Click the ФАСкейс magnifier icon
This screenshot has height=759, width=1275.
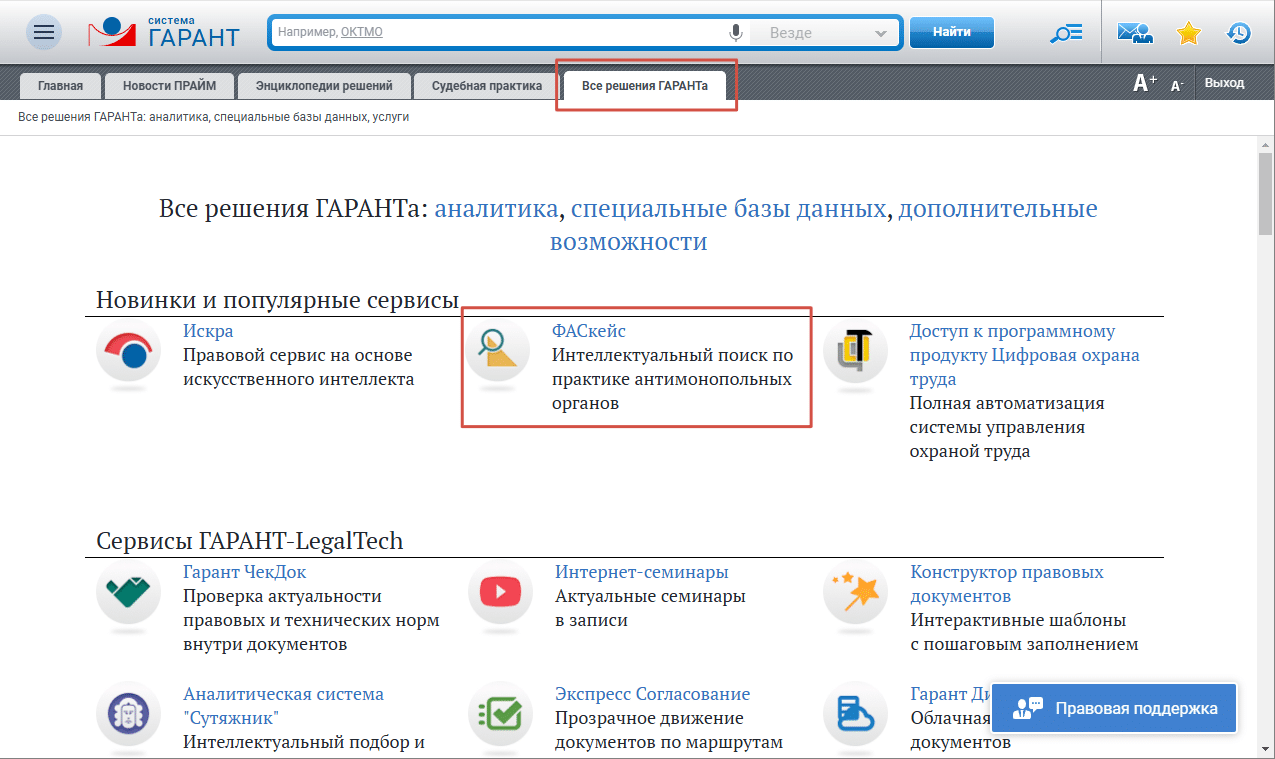[x=499, y=355]
